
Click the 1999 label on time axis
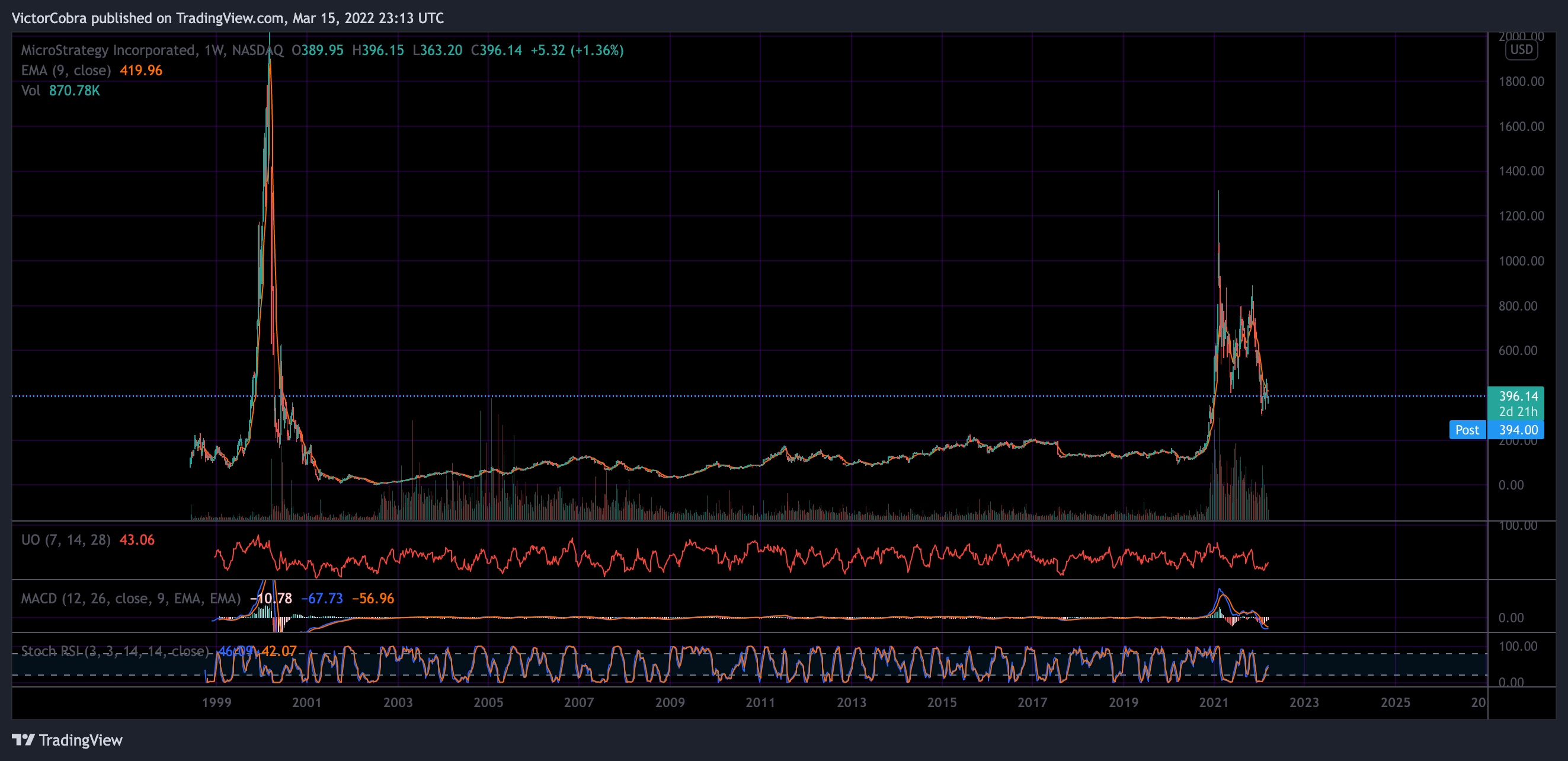pos(217,702)
